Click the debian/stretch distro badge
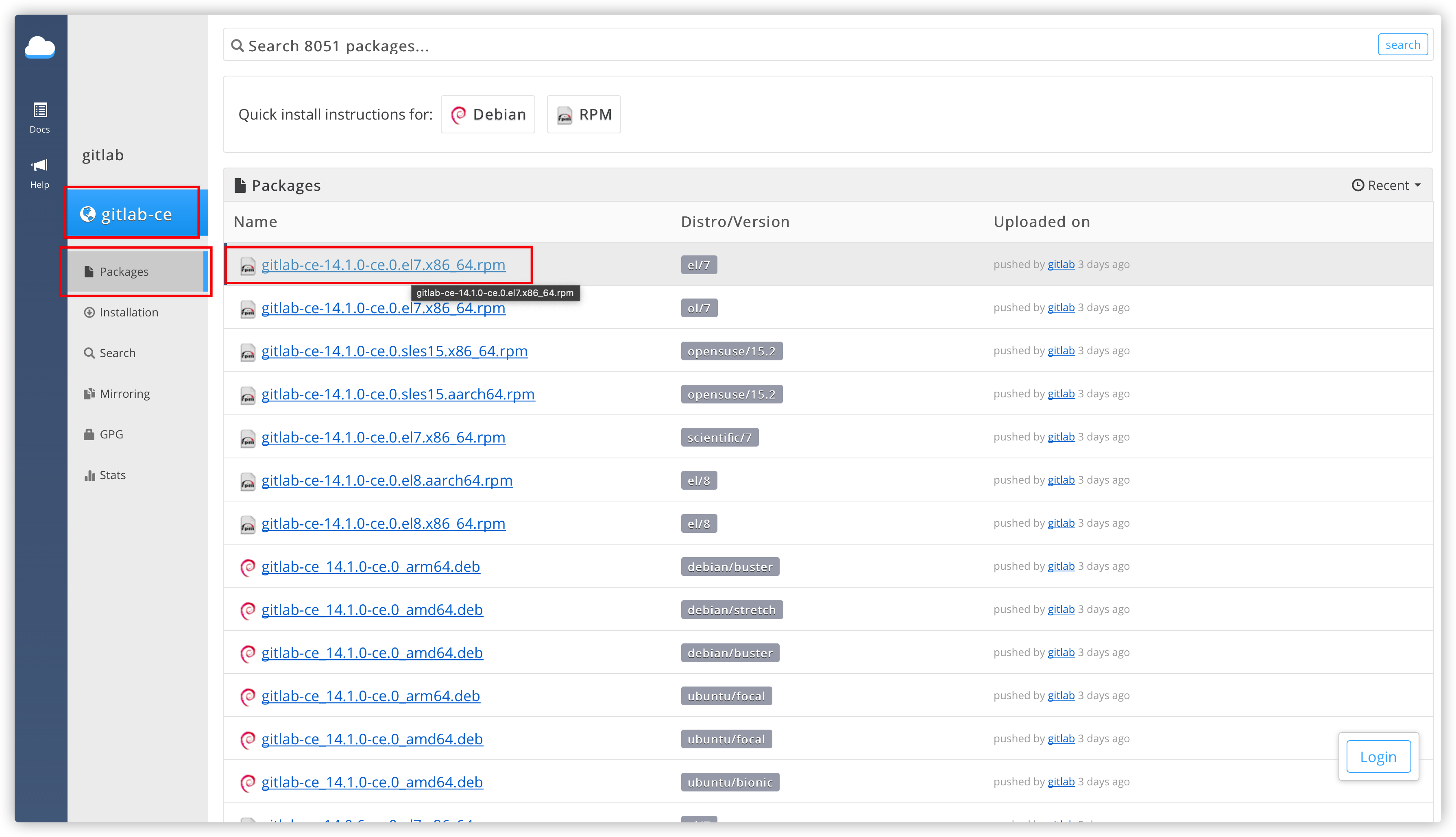This screenshot has width=1456, height=837. point(732,610)
